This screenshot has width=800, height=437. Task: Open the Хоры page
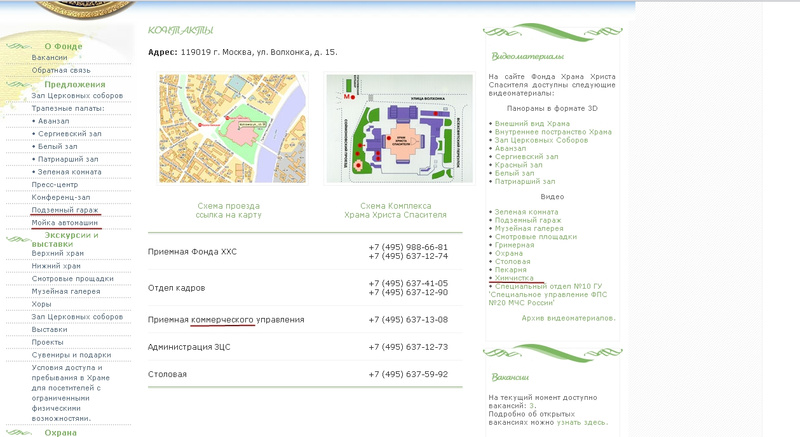(x=41, y=304)
